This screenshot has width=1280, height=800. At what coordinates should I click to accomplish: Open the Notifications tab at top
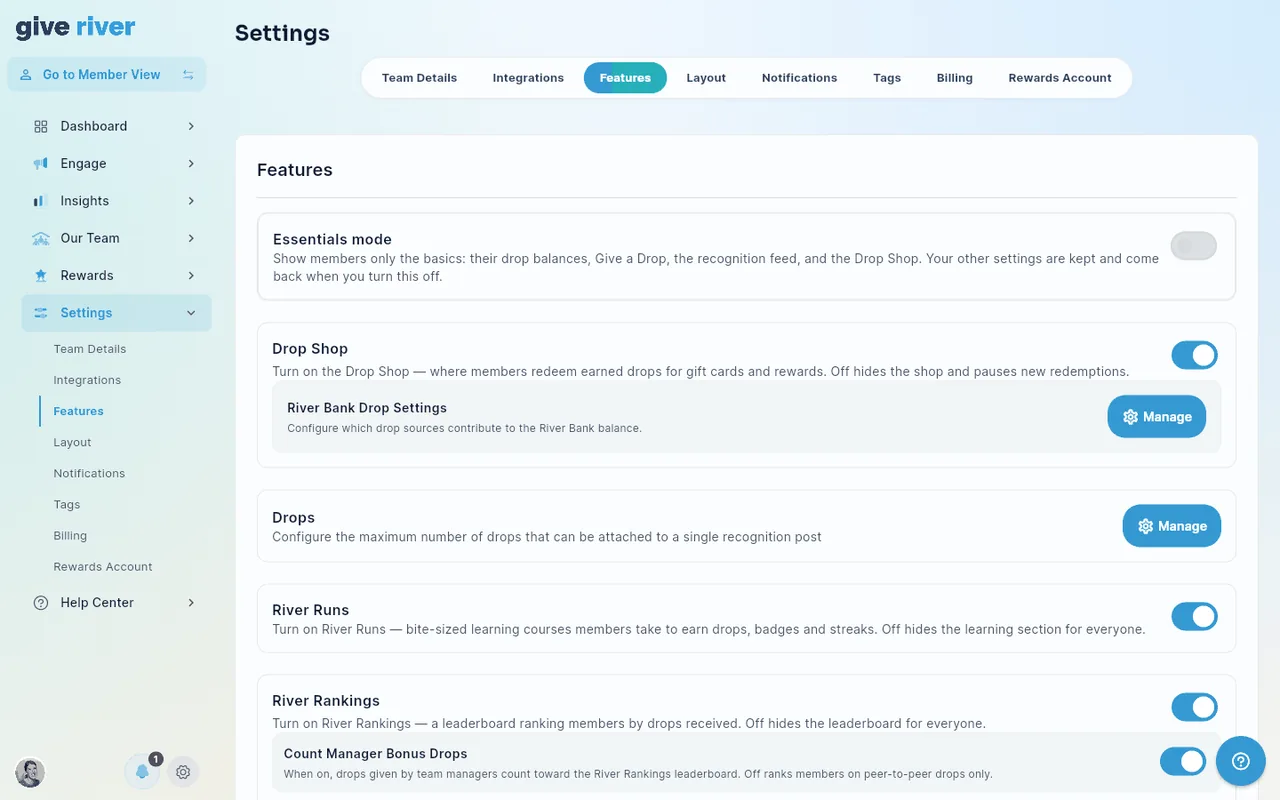click(x=799, y=78)
